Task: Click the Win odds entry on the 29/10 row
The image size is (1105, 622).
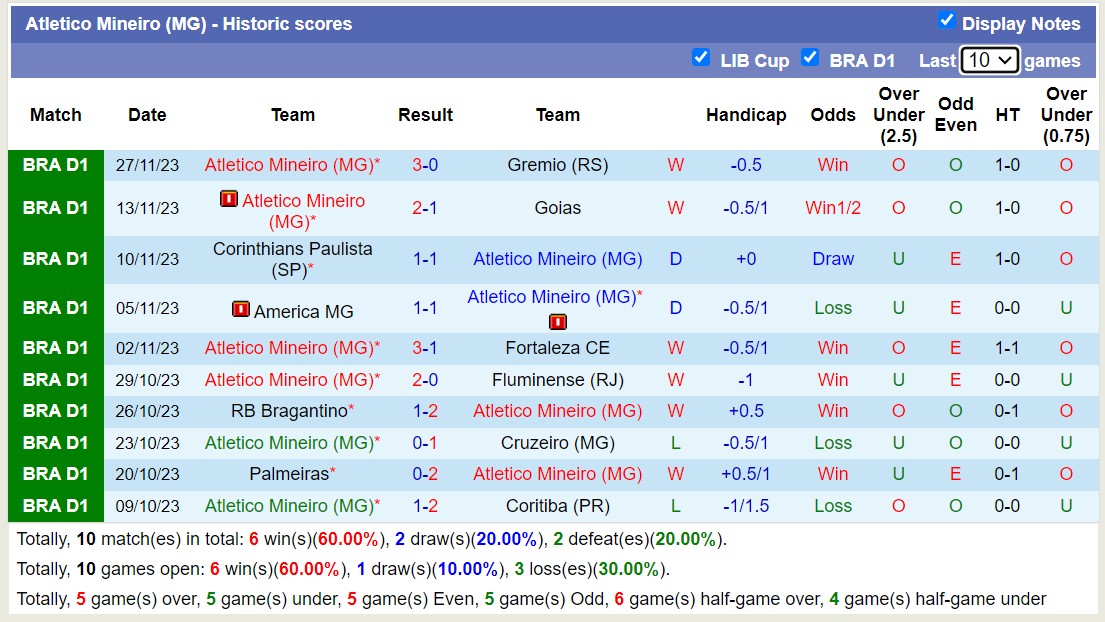Action: coord(833,380)
